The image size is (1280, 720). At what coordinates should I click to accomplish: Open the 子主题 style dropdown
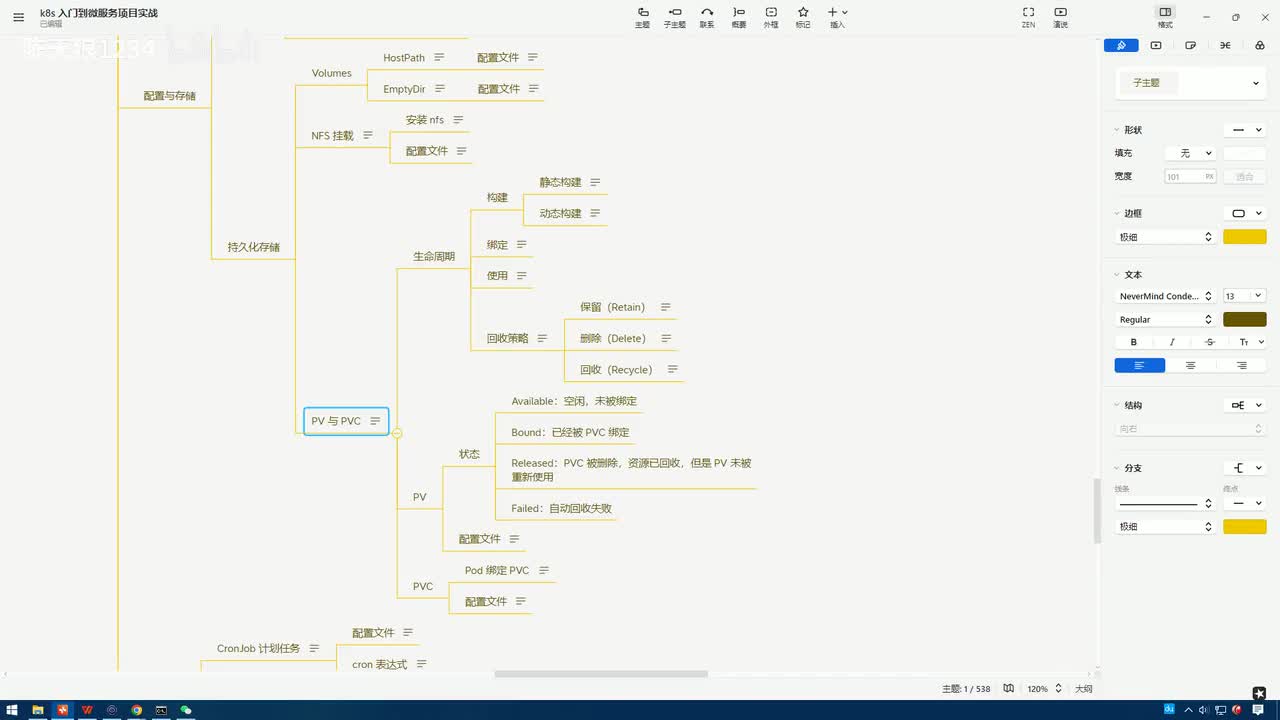click(1191, 83)
